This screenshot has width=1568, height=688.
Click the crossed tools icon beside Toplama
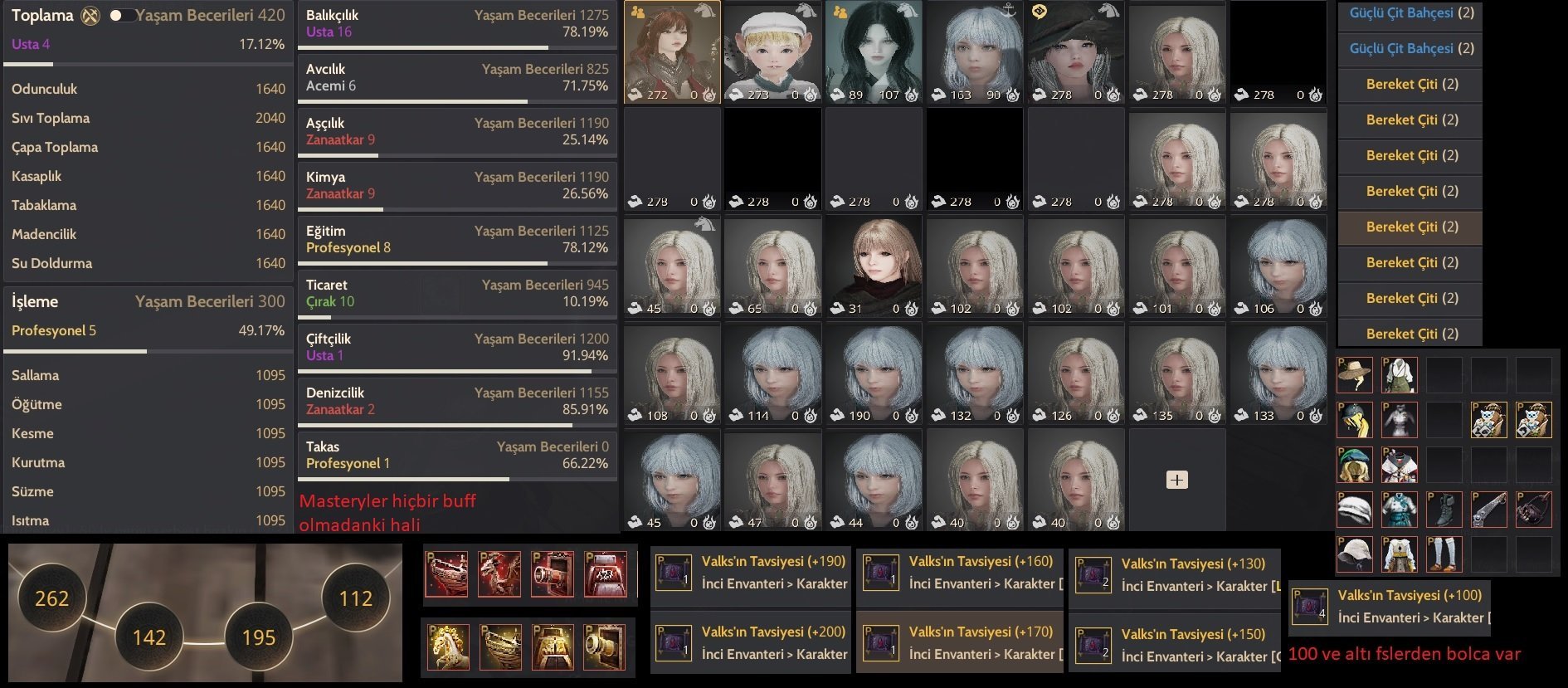[x=90, y=16]
